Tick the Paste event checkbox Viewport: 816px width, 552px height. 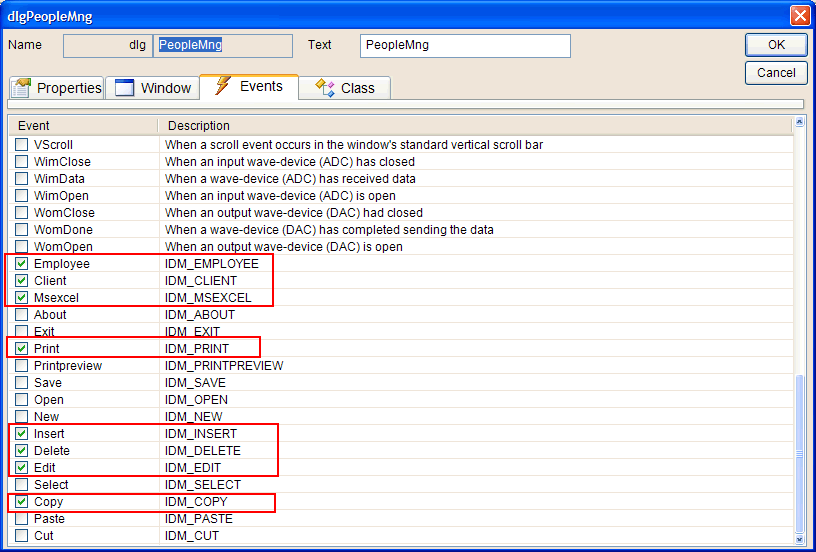(21, 519)
